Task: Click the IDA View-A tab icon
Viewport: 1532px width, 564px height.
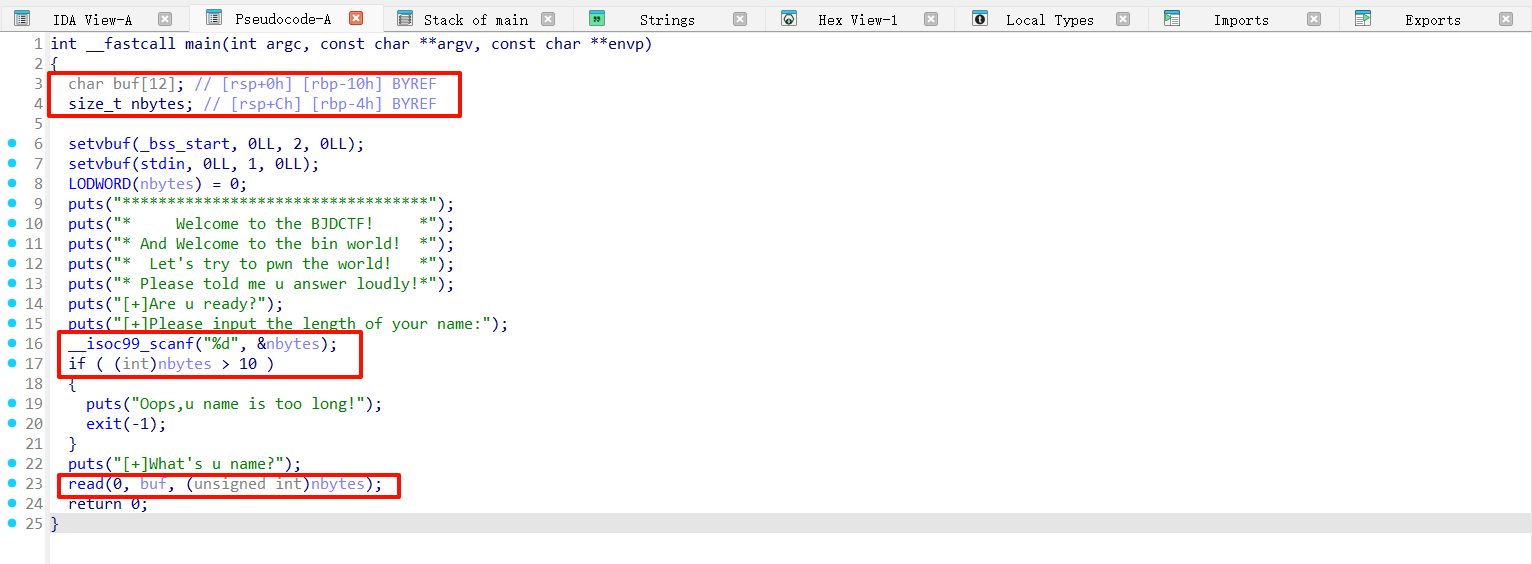Action: tap(21, 19)
